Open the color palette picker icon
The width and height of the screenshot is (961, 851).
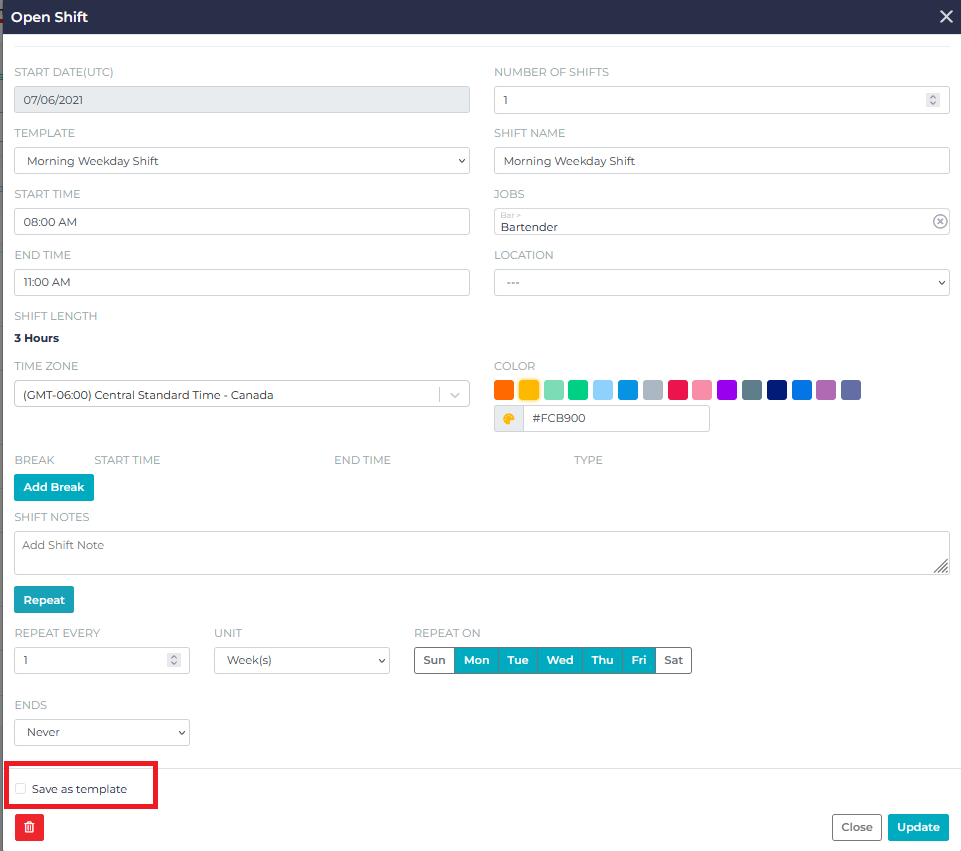tap(508, 418)
